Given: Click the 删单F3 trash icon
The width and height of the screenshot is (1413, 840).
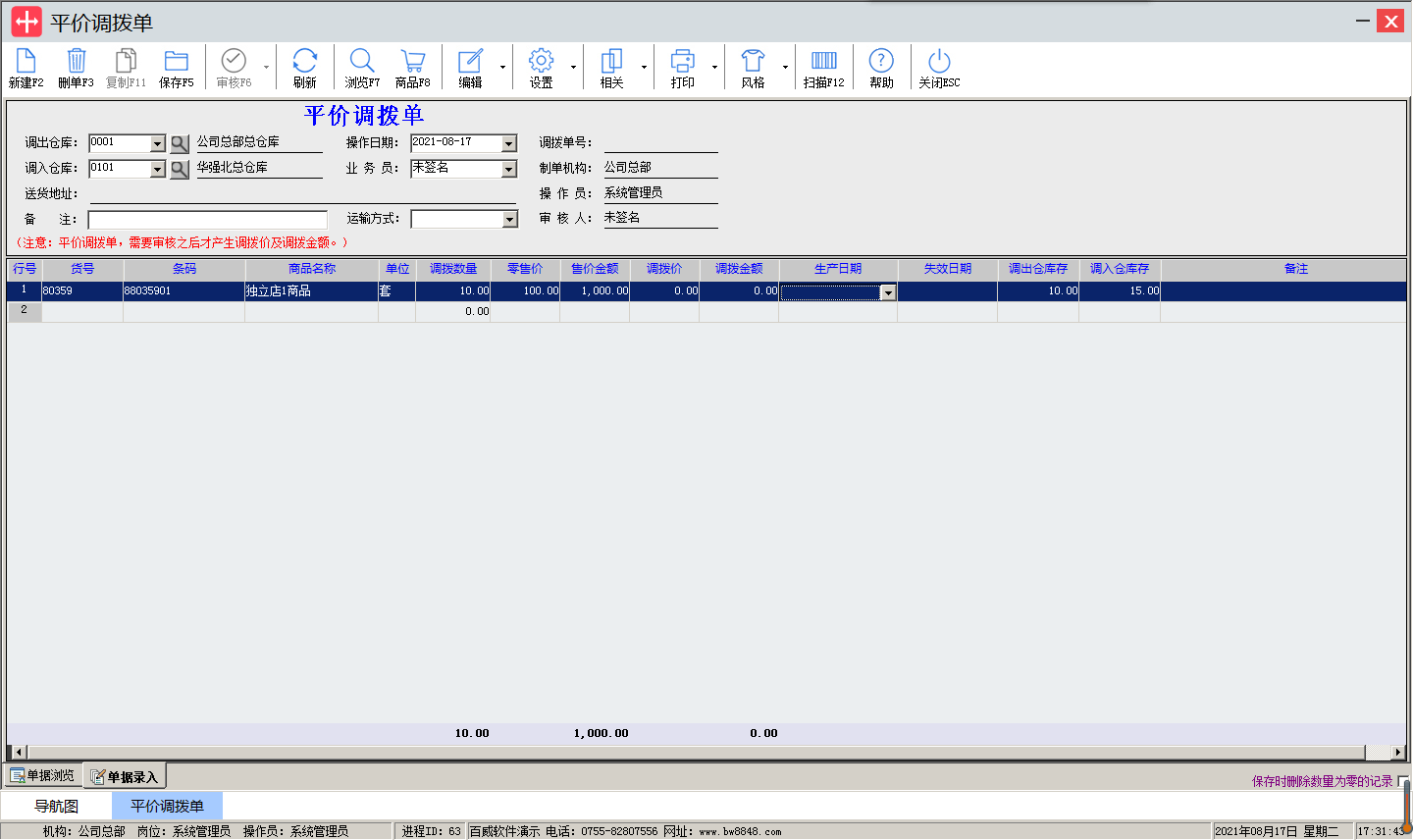Looking at the screenshot, I should (76, 68).
